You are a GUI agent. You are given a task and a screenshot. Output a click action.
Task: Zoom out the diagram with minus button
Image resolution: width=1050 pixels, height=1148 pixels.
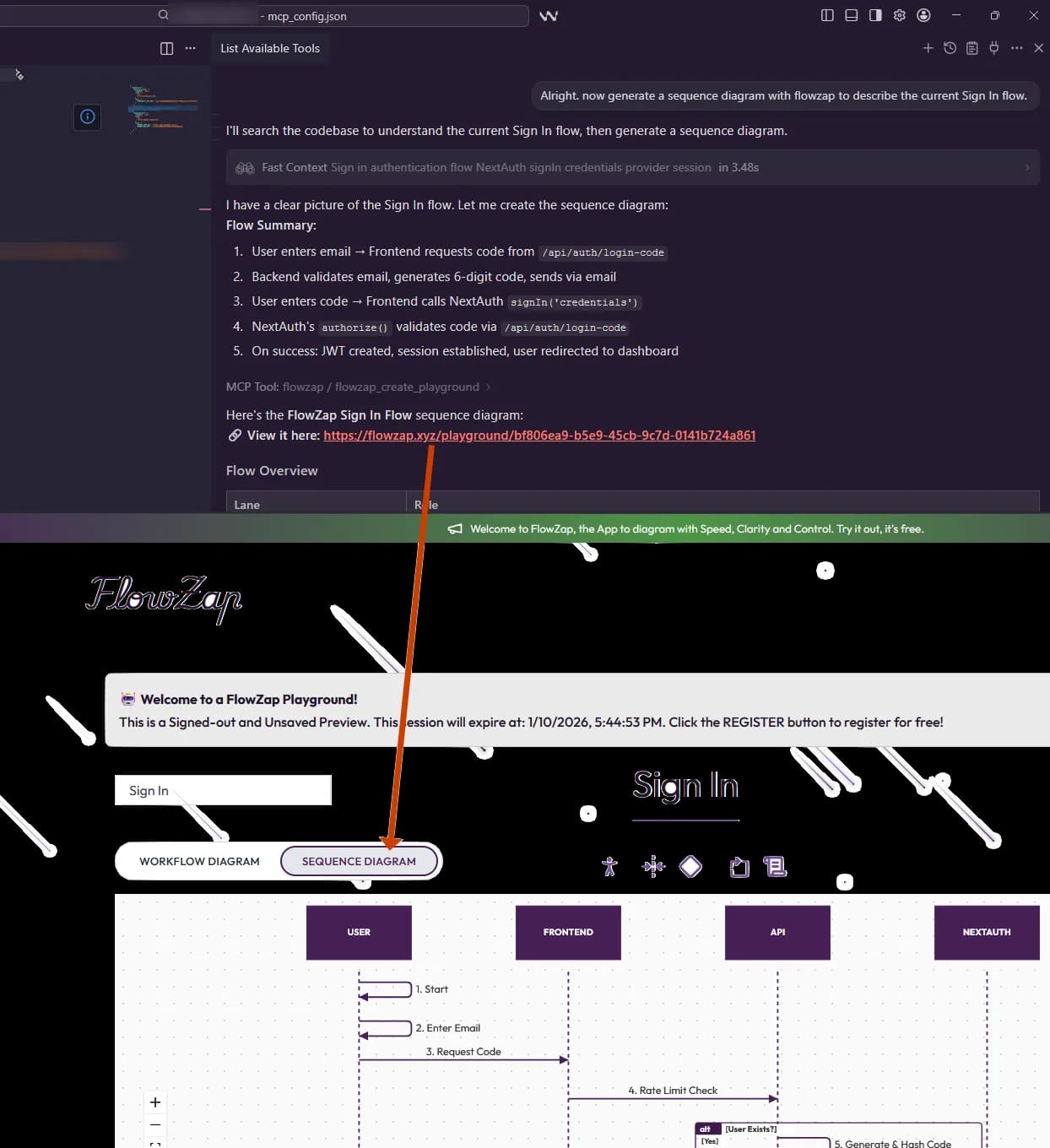(x=155, y=1124)
